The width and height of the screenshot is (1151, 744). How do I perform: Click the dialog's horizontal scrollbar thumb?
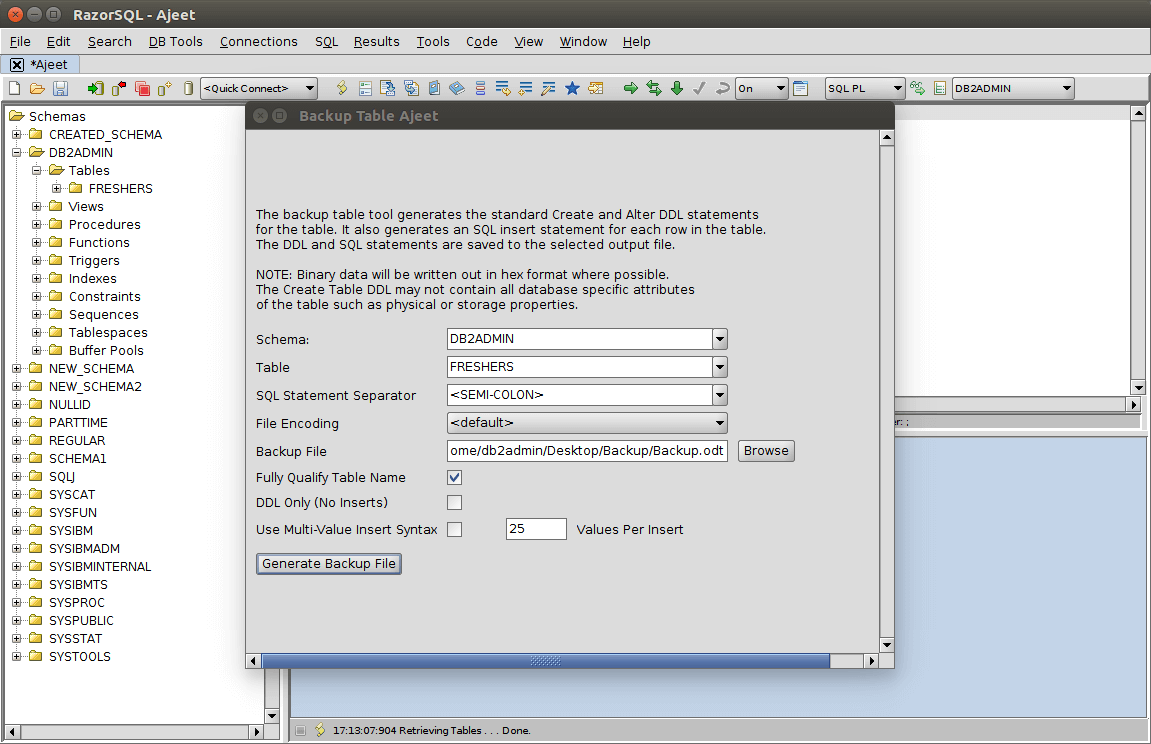click(x=545, y=661)
